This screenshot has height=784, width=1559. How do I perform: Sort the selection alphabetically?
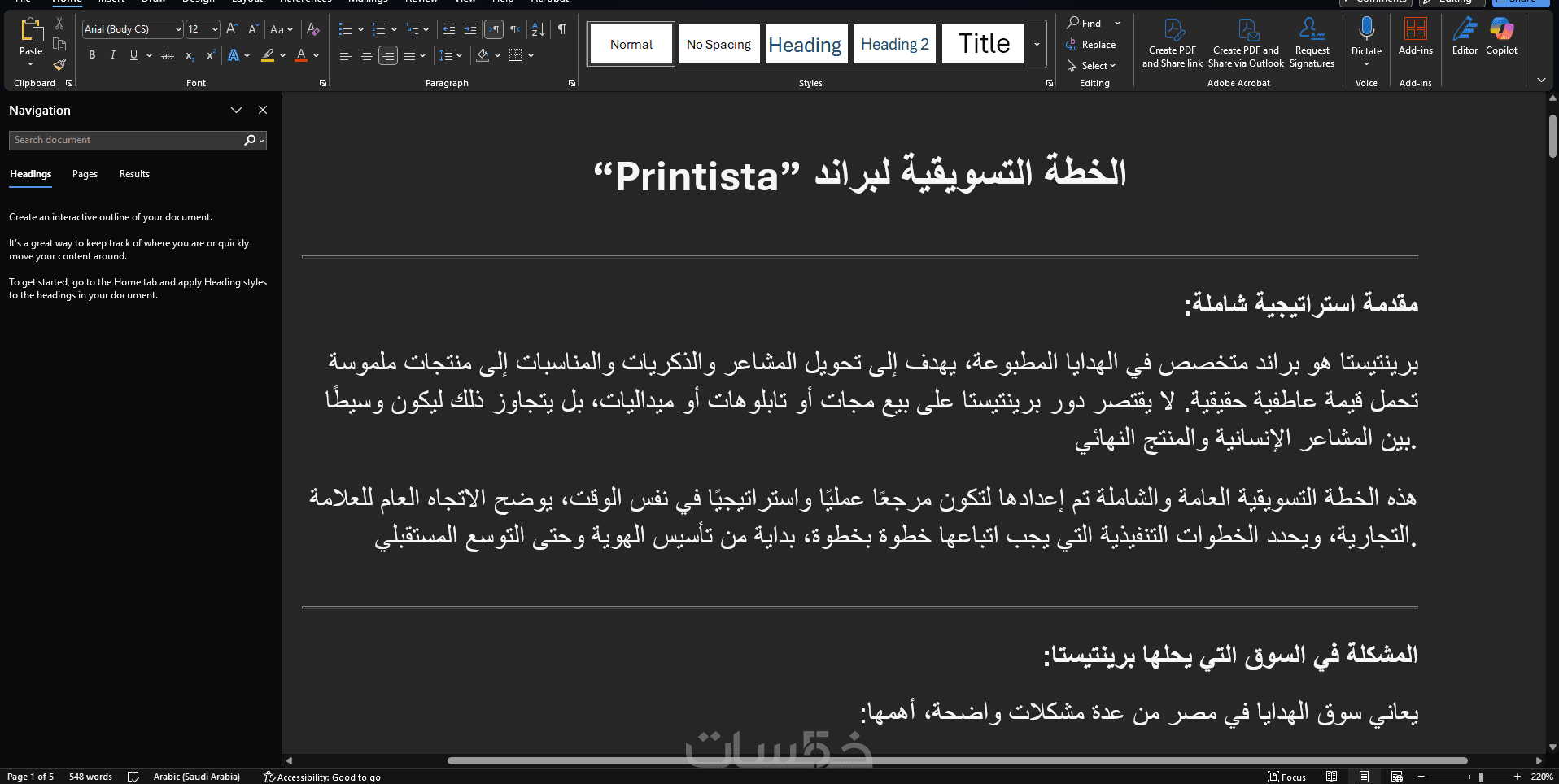click(539, 29)
